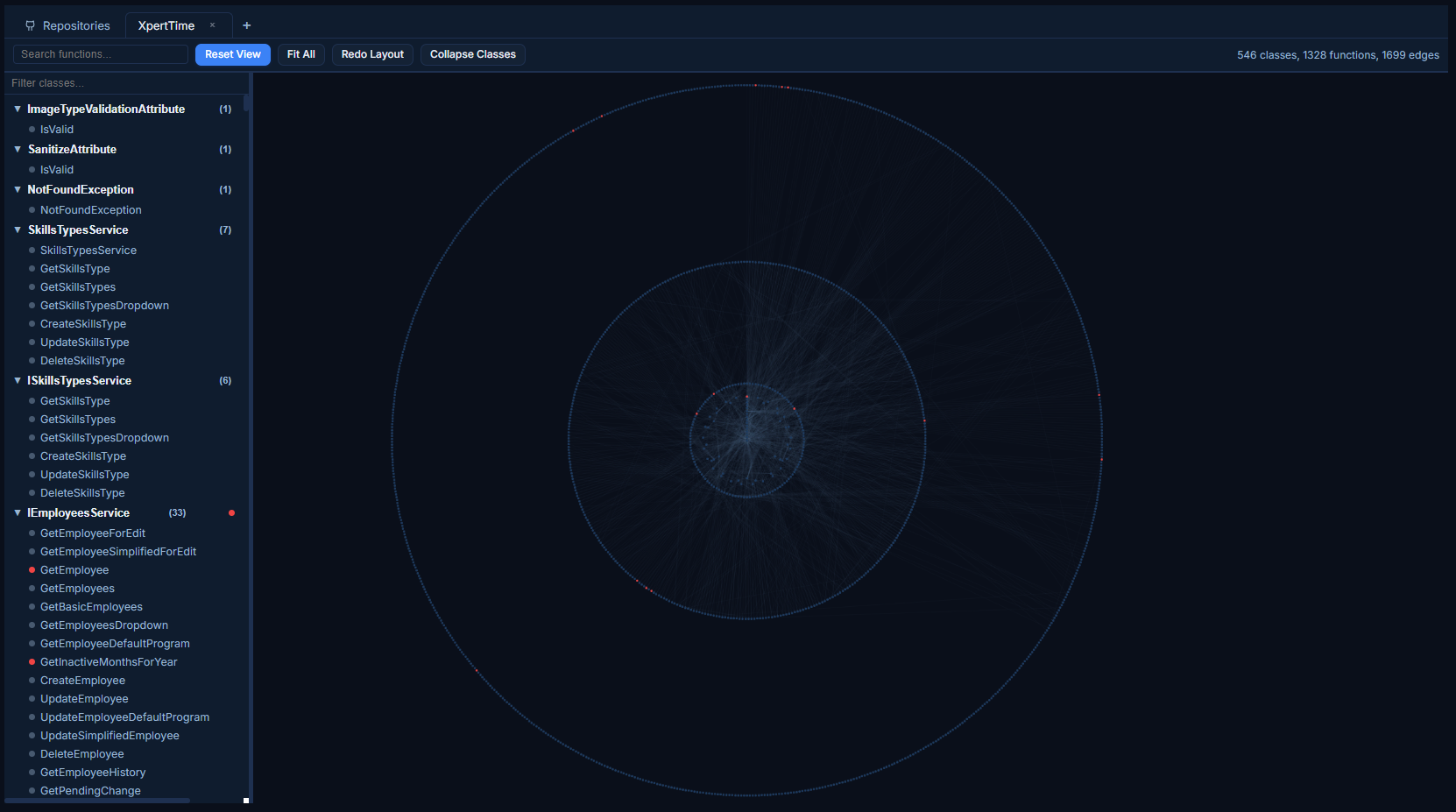The width and height of the screenshot is (1456, 812).
Task: Click Collapse Classes
Action: coord(472,54)
